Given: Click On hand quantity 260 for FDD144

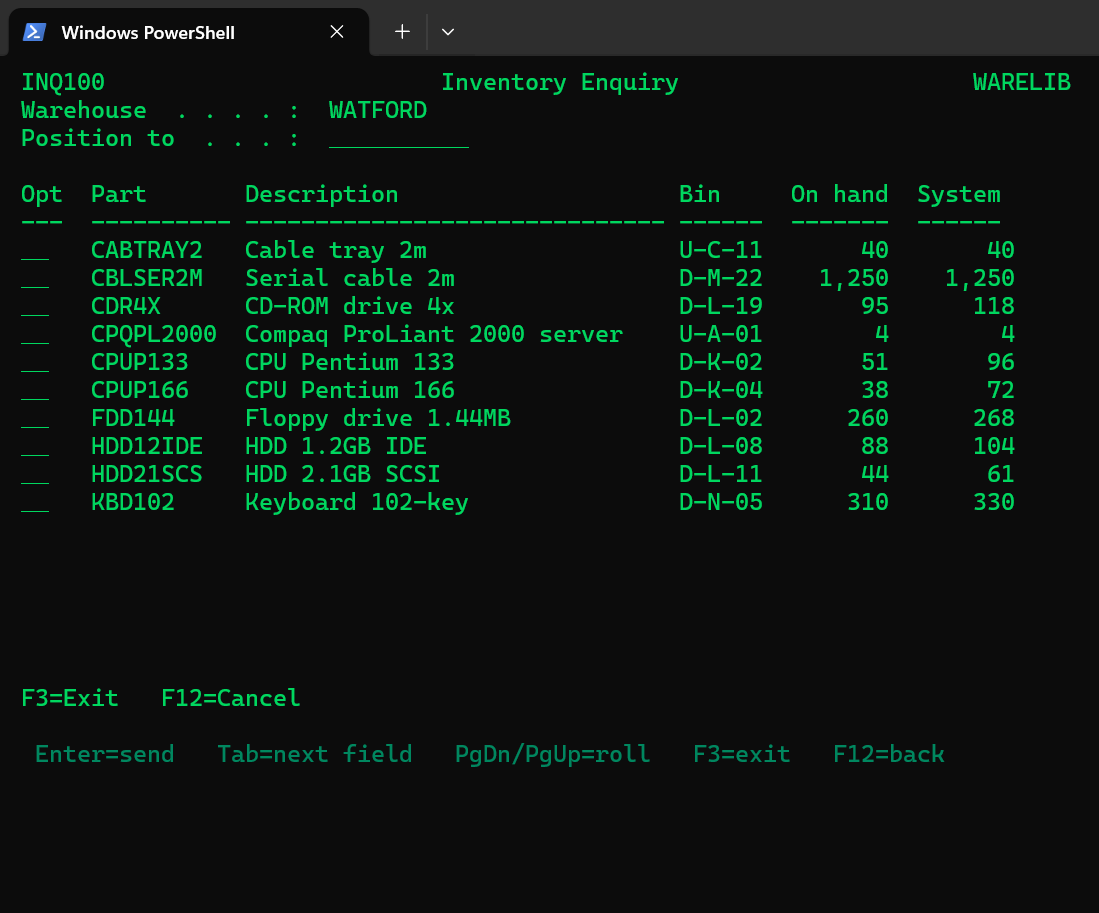Looking at the screenshot, I should click(868, 418).
